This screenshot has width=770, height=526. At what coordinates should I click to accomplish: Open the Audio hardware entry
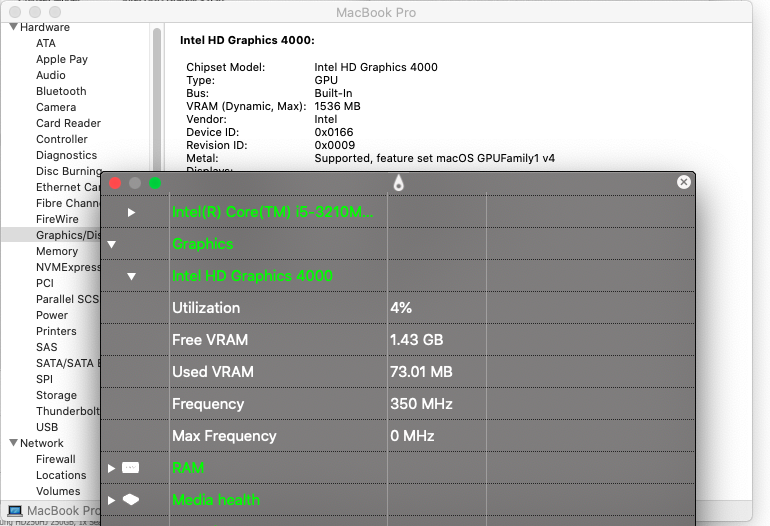51,75
